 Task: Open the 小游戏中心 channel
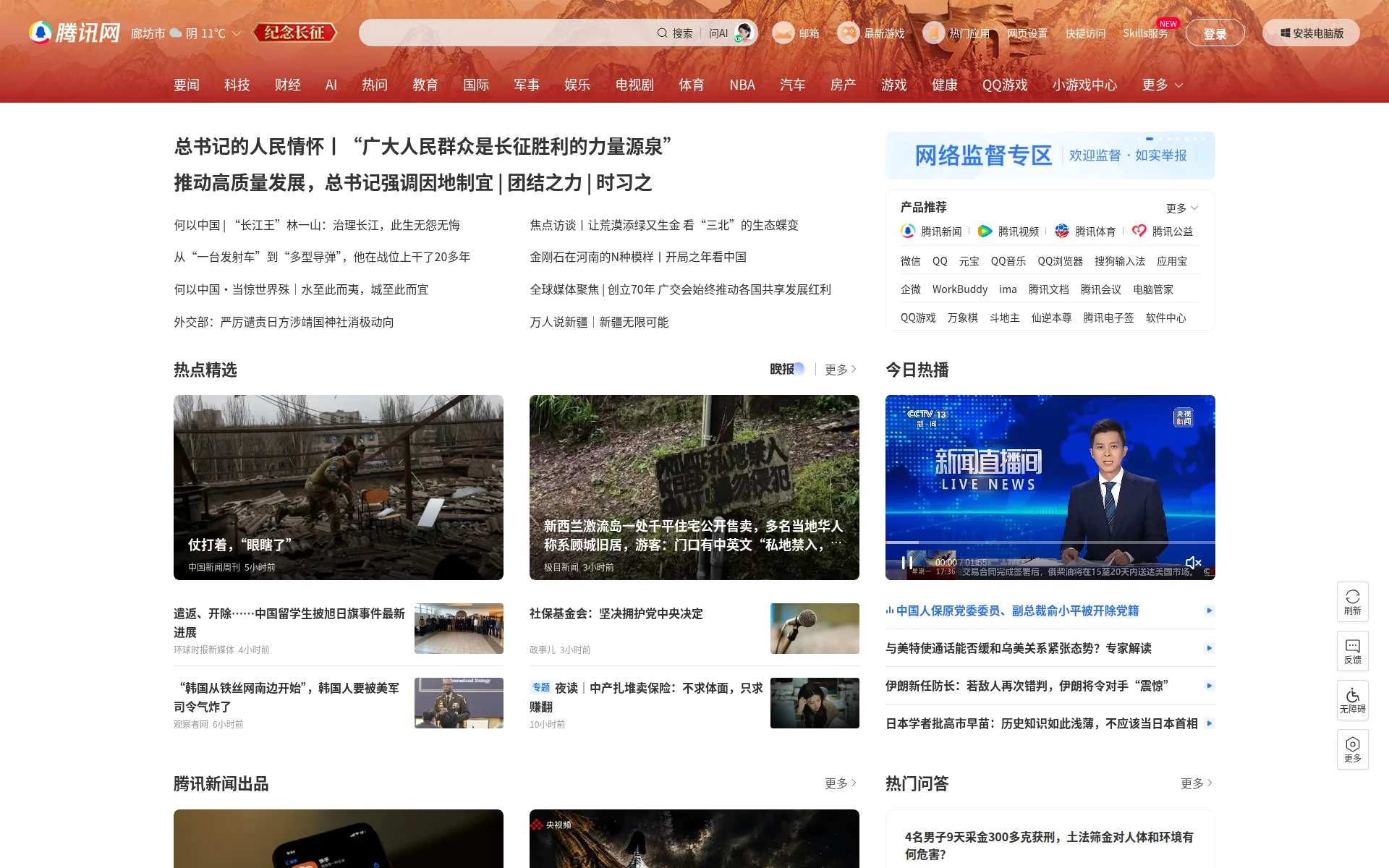(x=1084, y=85)
